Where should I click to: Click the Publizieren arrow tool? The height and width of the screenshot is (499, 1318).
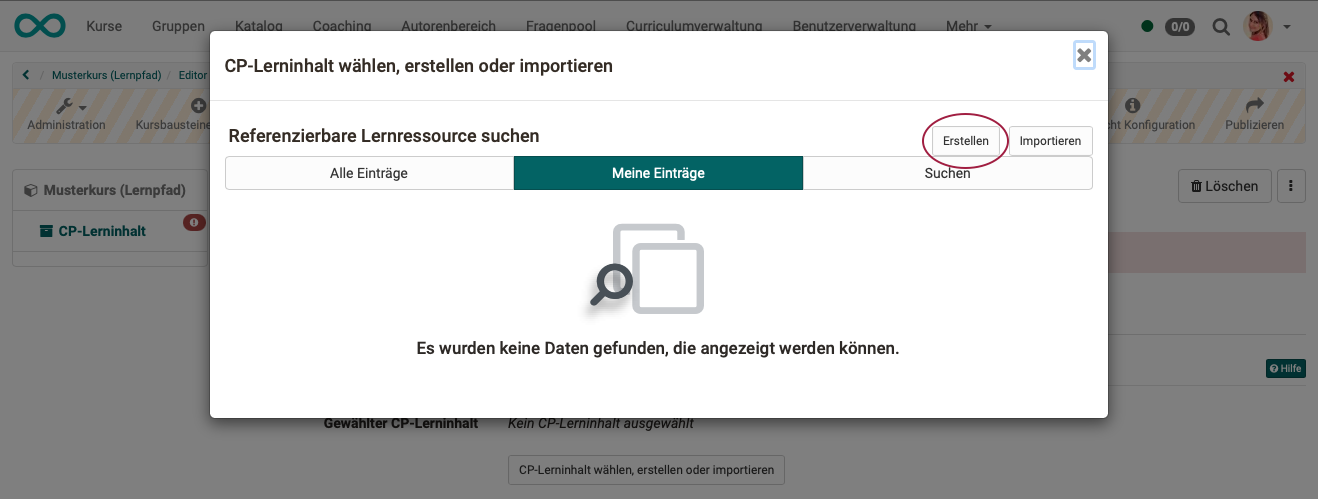tap(1254, 114)
